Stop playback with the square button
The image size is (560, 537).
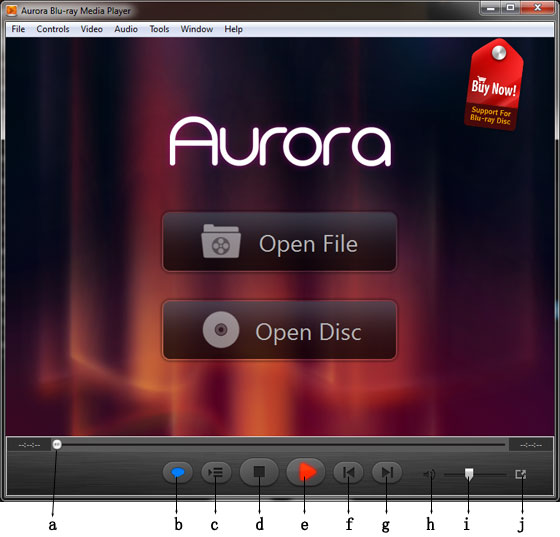coord(259,472)
